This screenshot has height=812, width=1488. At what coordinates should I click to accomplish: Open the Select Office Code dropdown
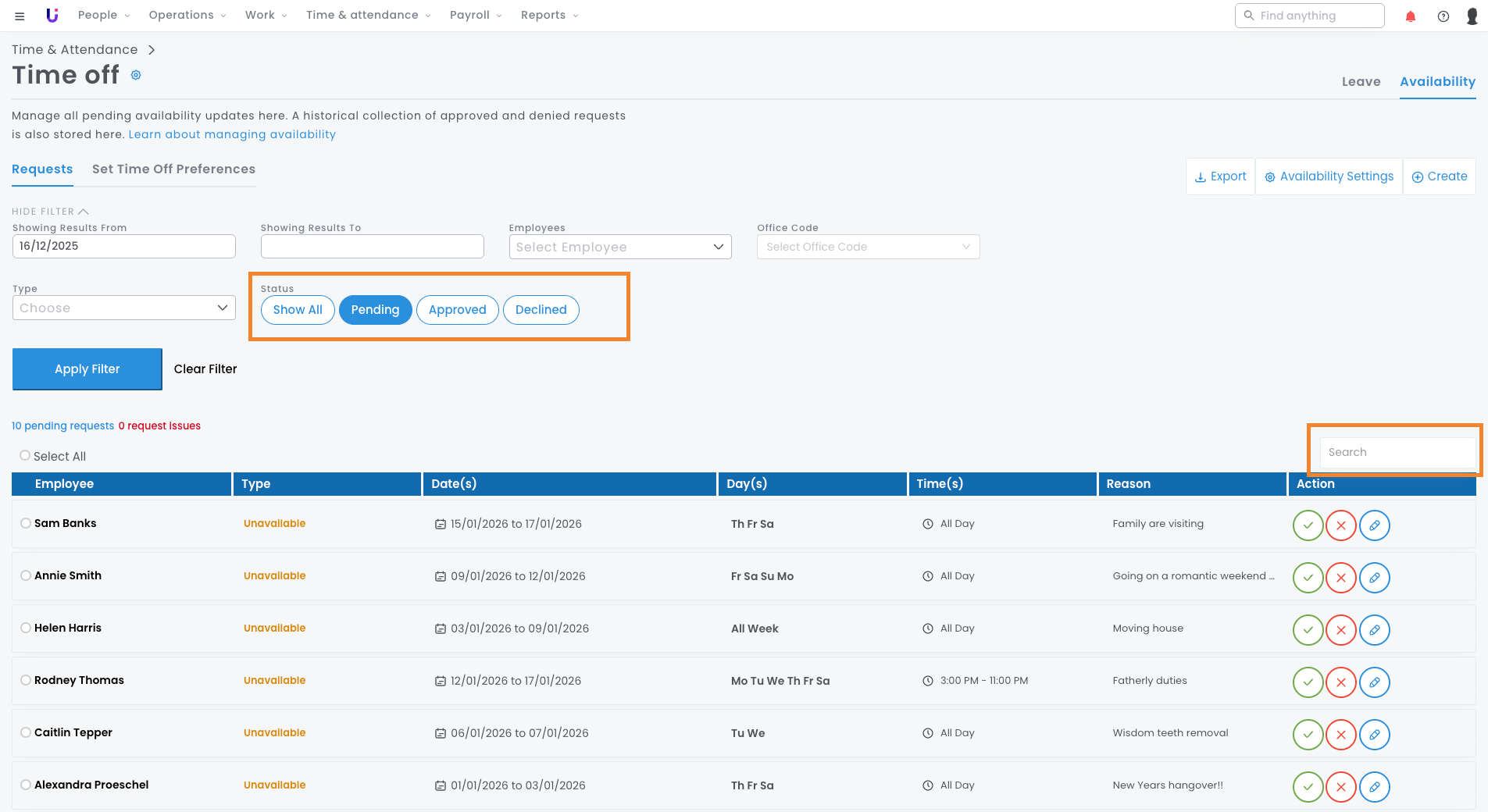coord(868,247)
